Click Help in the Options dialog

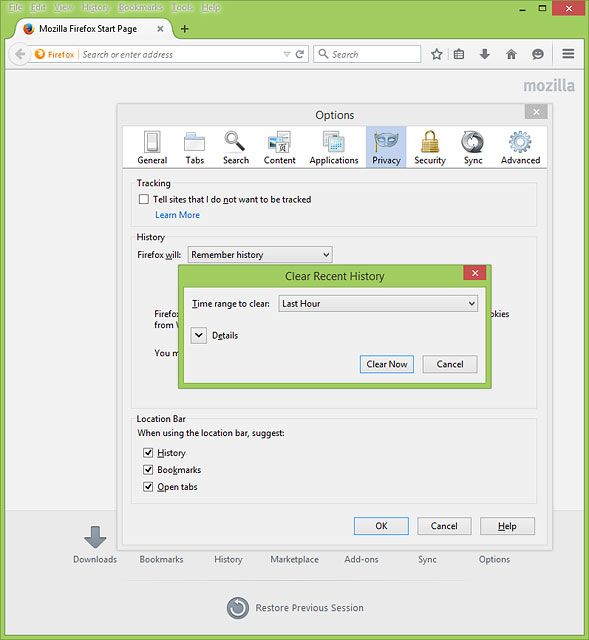pos(507,526)
